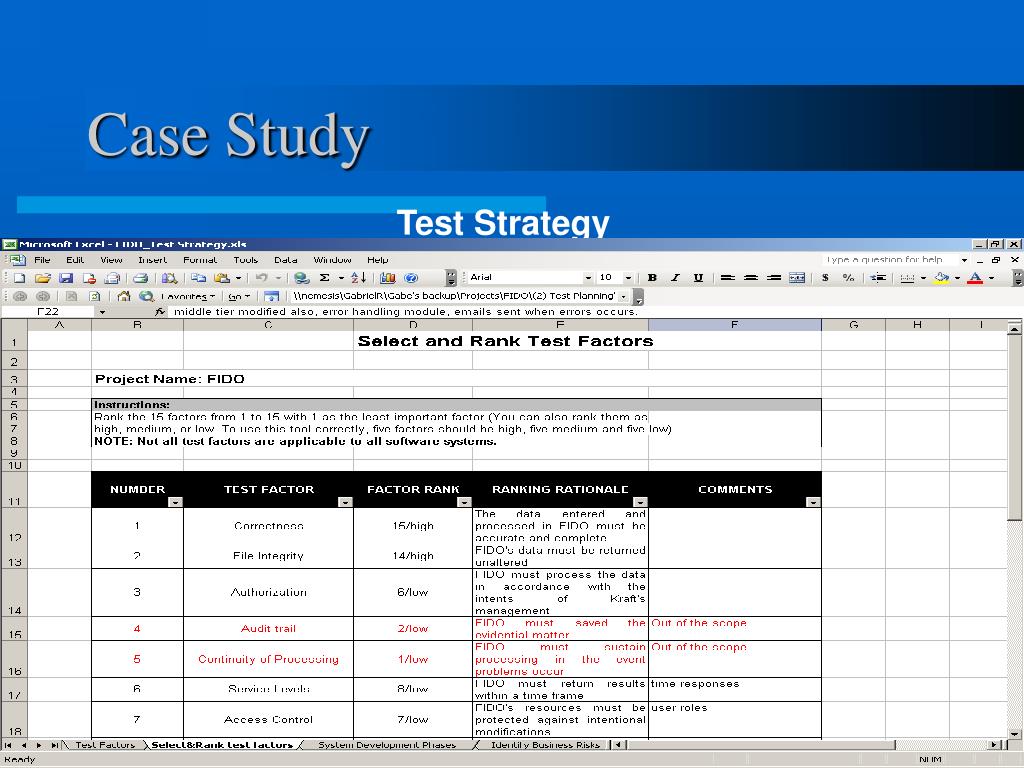Open the Go dropdown menu
Screen dimensions: 1024x768
(x=239, y=296)
